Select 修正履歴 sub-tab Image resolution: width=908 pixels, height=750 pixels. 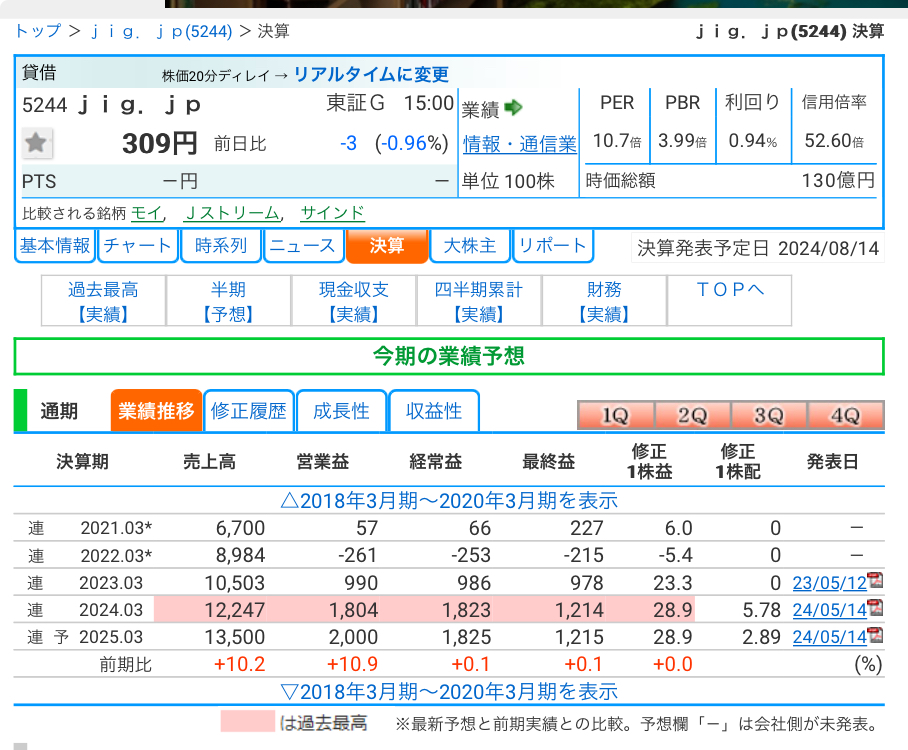(248, 411)
